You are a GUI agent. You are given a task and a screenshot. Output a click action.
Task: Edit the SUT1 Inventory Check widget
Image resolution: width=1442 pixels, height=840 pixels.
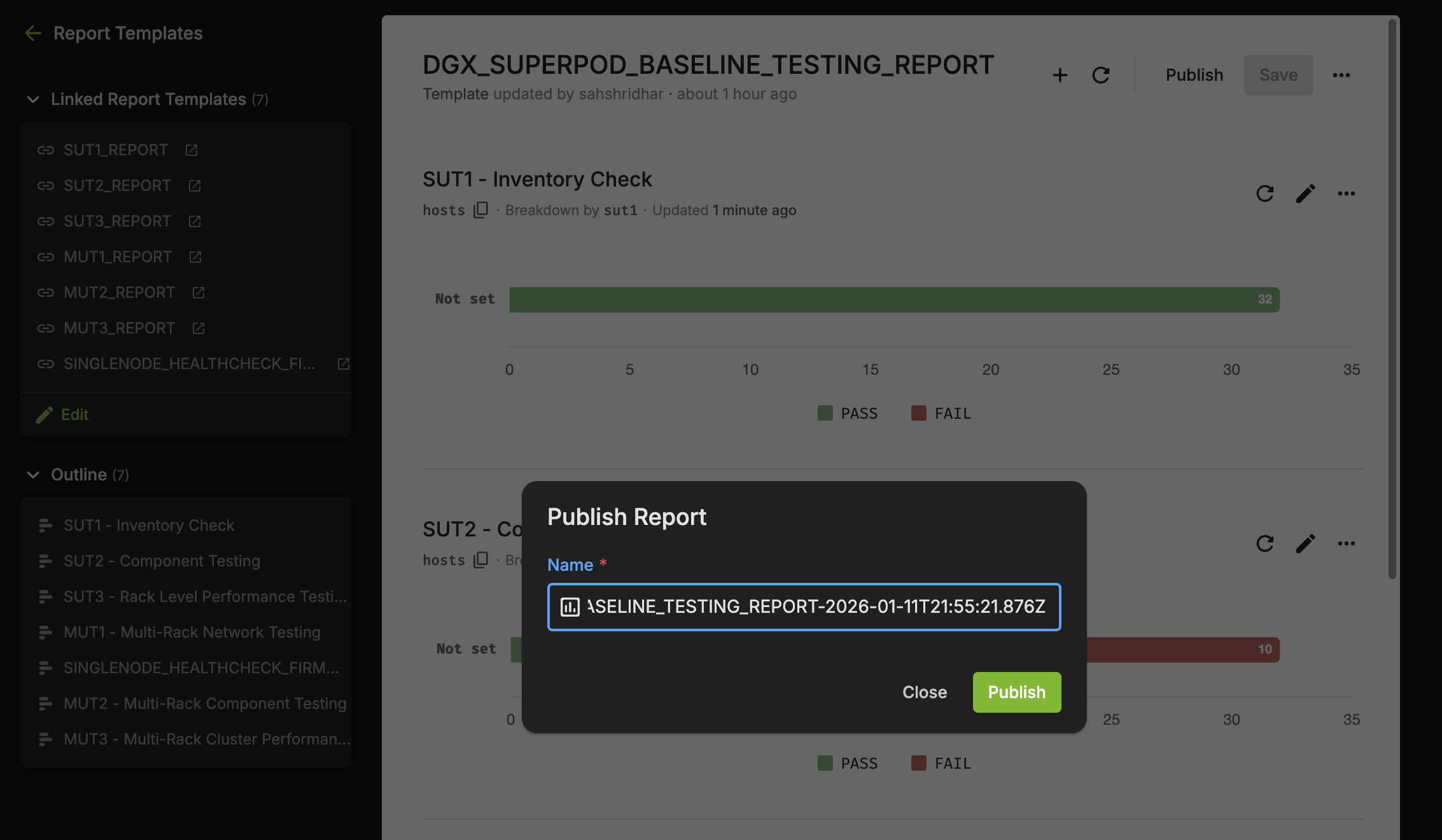click(x=1306, y=193)
